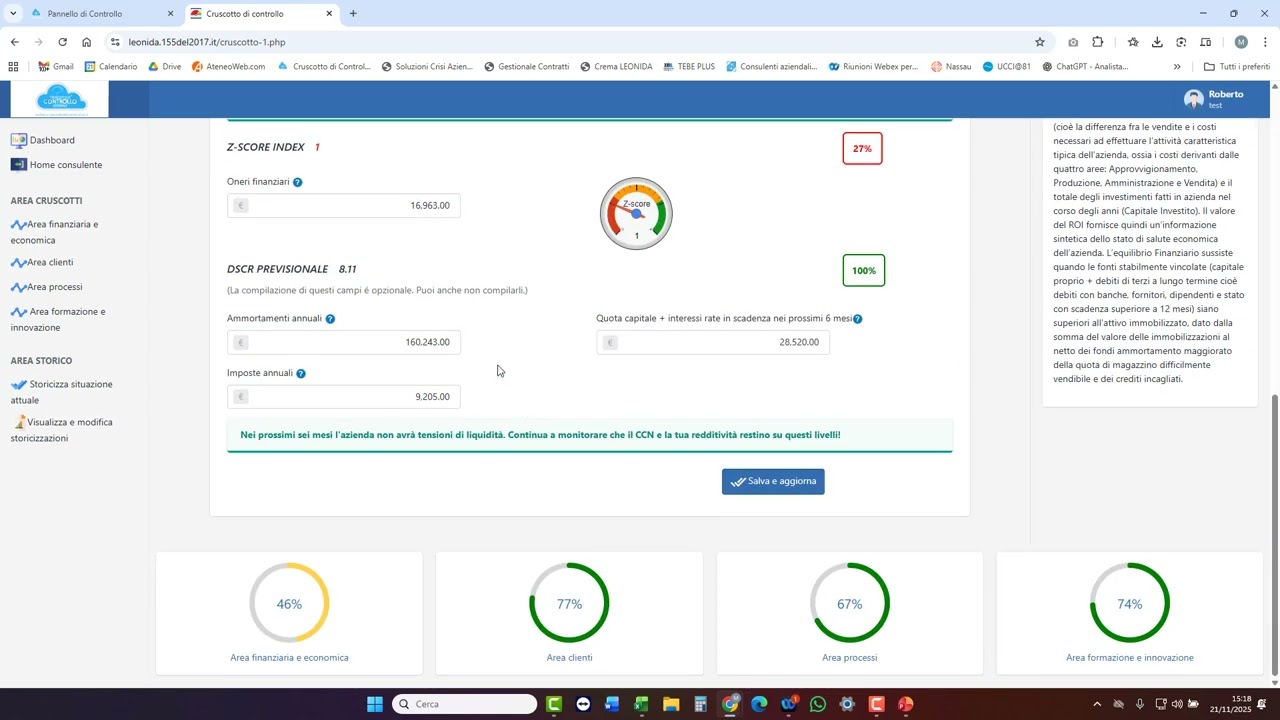
Task: Click the Imposte annuali amount field
Action: tap(344, 397)
